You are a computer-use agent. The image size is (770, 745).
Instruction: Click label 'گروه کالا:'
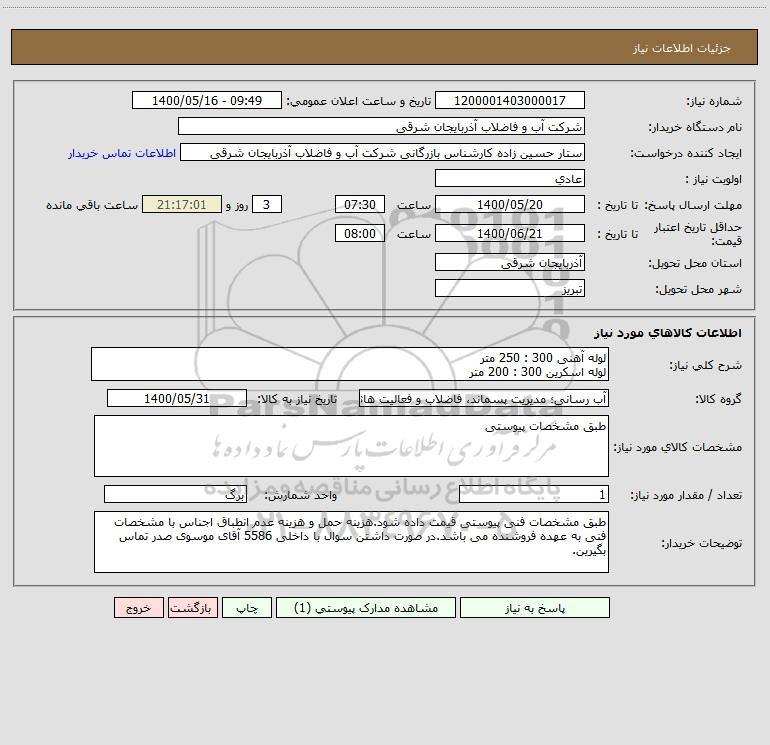pyautogui.click(x=718, y=399)
